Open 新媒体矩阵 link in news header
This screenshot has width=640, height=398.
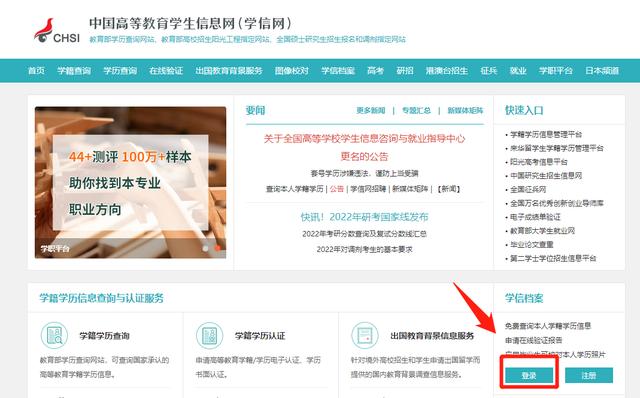(465, 110)
